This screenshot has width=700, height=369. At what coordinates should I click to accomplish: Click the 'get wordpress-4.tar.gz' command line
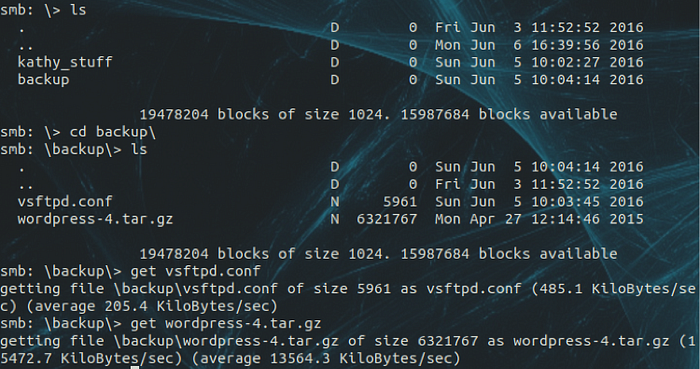tap(161, 323)
